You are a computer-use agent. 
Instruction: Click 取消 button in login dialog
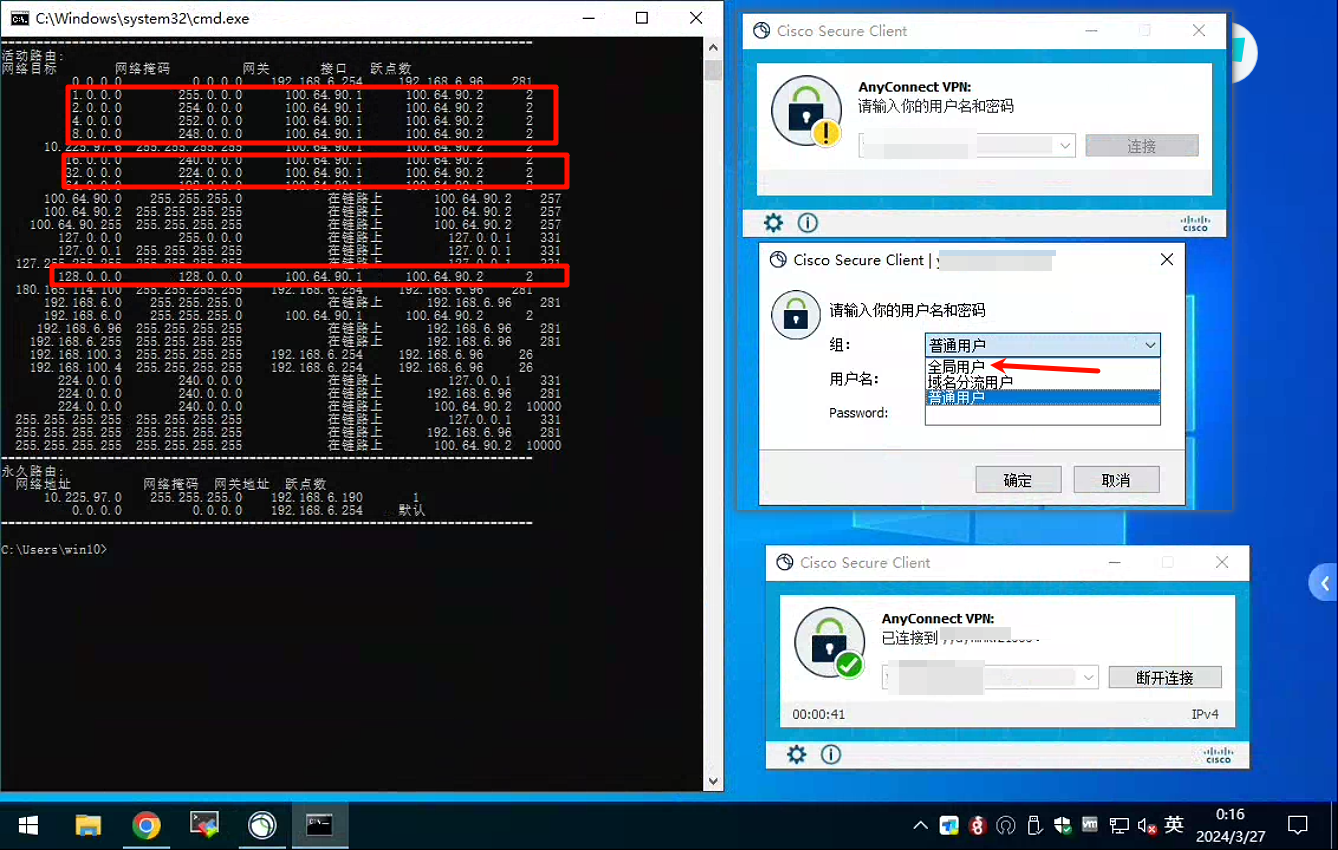pos(1116,480)
